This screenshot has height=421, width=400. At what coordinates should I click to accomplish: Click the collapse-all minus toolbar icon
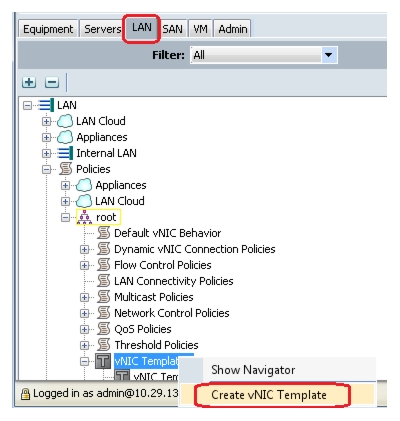point(52,82)
